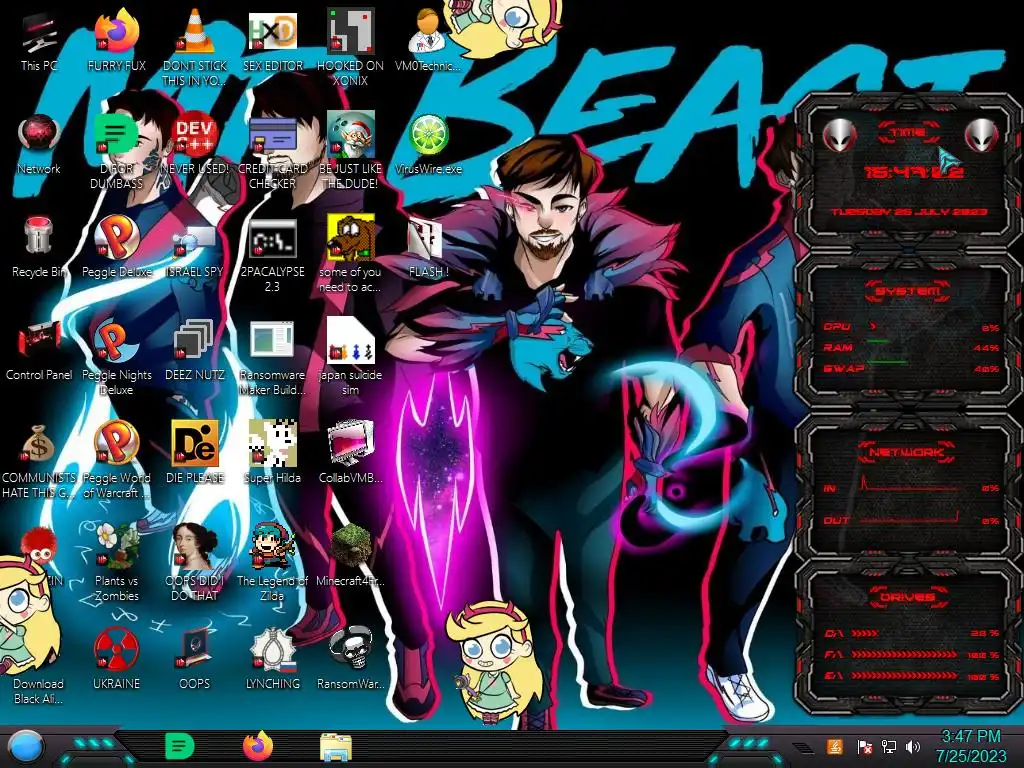1024x768 pixels.
Task: Click the widget date TUESDAY 25 JULY 2023
Action: tap(908, 212)
